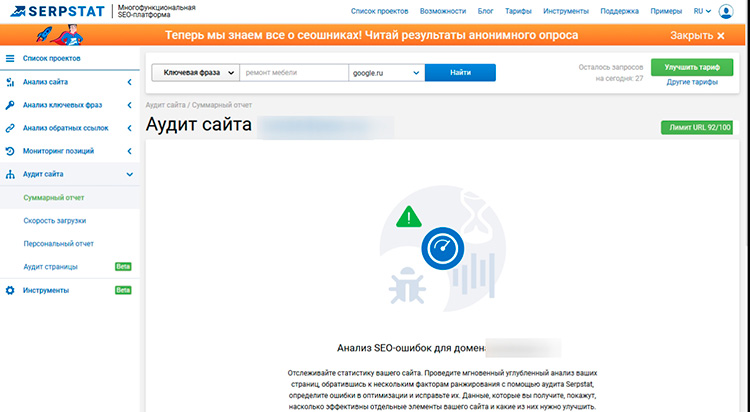Click the blue speedometer icon in illustration
The width and height of the screenshot is (750, 412).
click(442, 248)
